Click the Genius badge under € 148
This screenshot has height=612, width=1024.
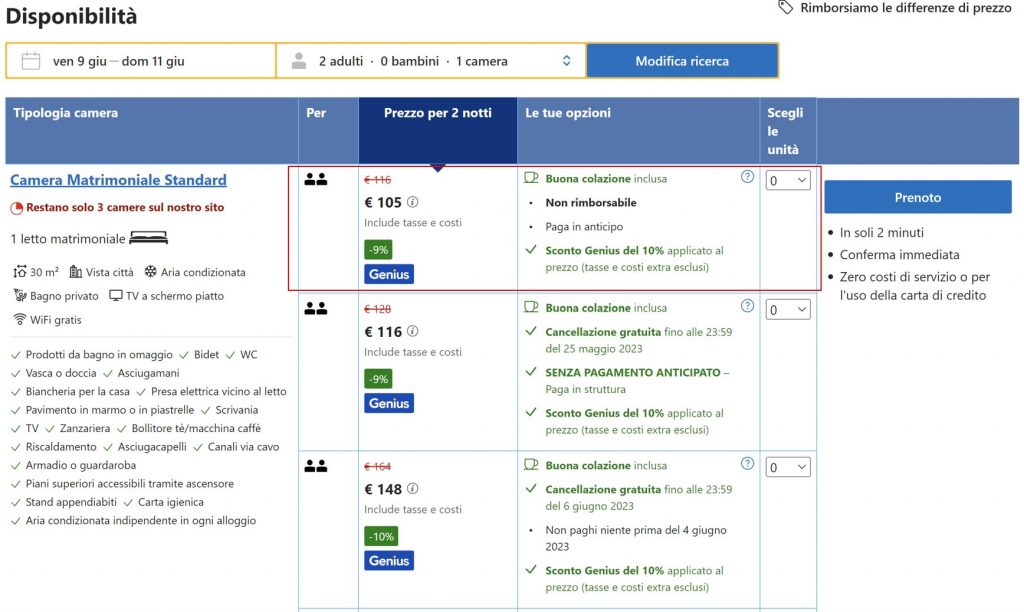point(389,561)
